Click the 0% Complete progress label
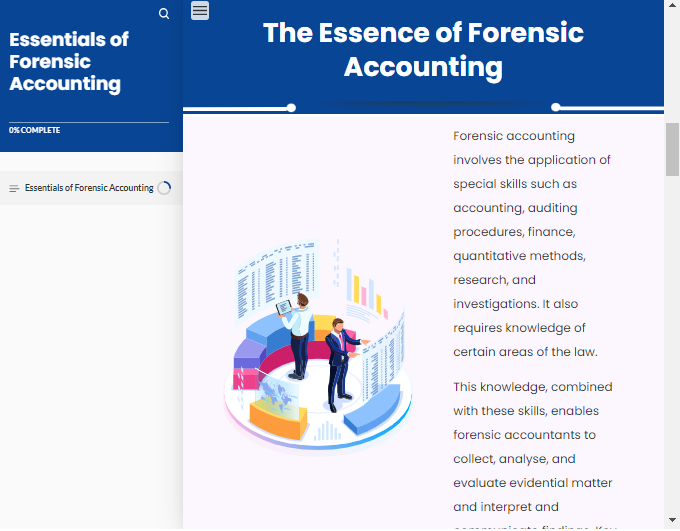 [x=35, y=130]
